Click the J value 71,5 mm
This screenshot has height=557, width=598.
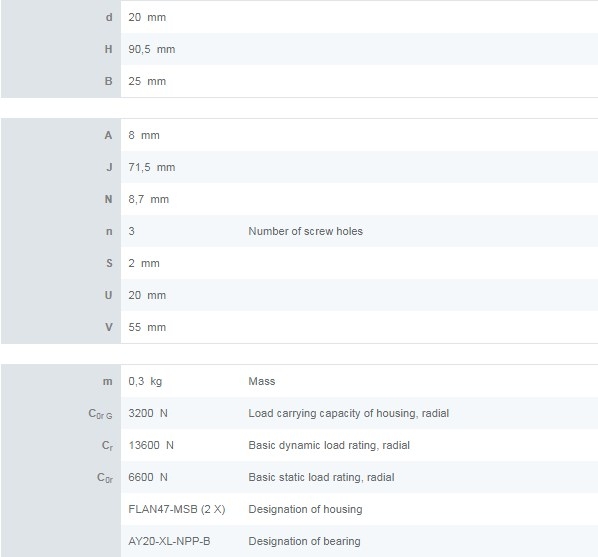151,167
